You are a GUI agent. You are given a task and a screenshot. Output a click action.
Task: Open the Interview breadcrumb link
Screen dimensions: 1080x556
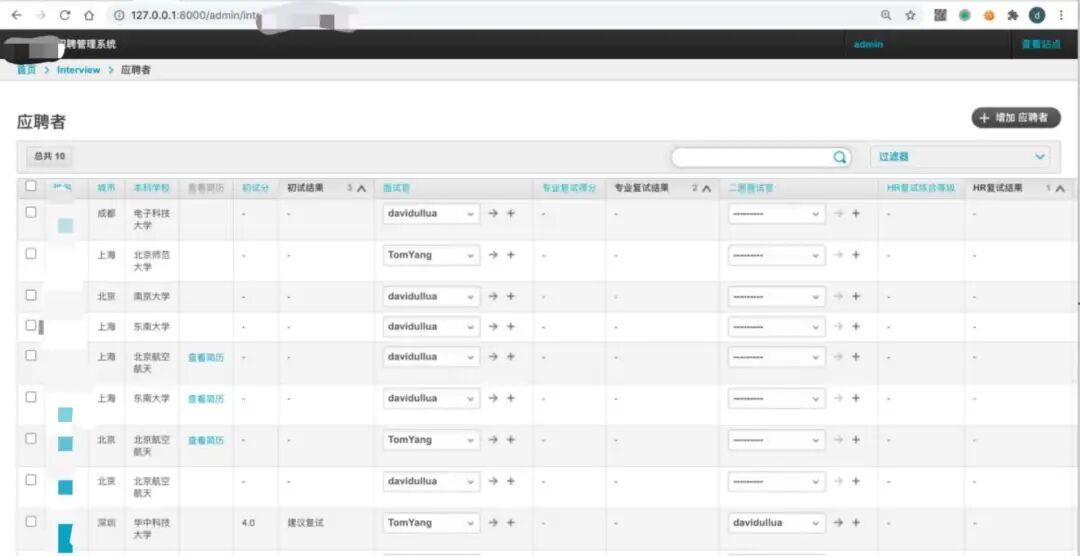pyautogui.click(x=79, y=70)
